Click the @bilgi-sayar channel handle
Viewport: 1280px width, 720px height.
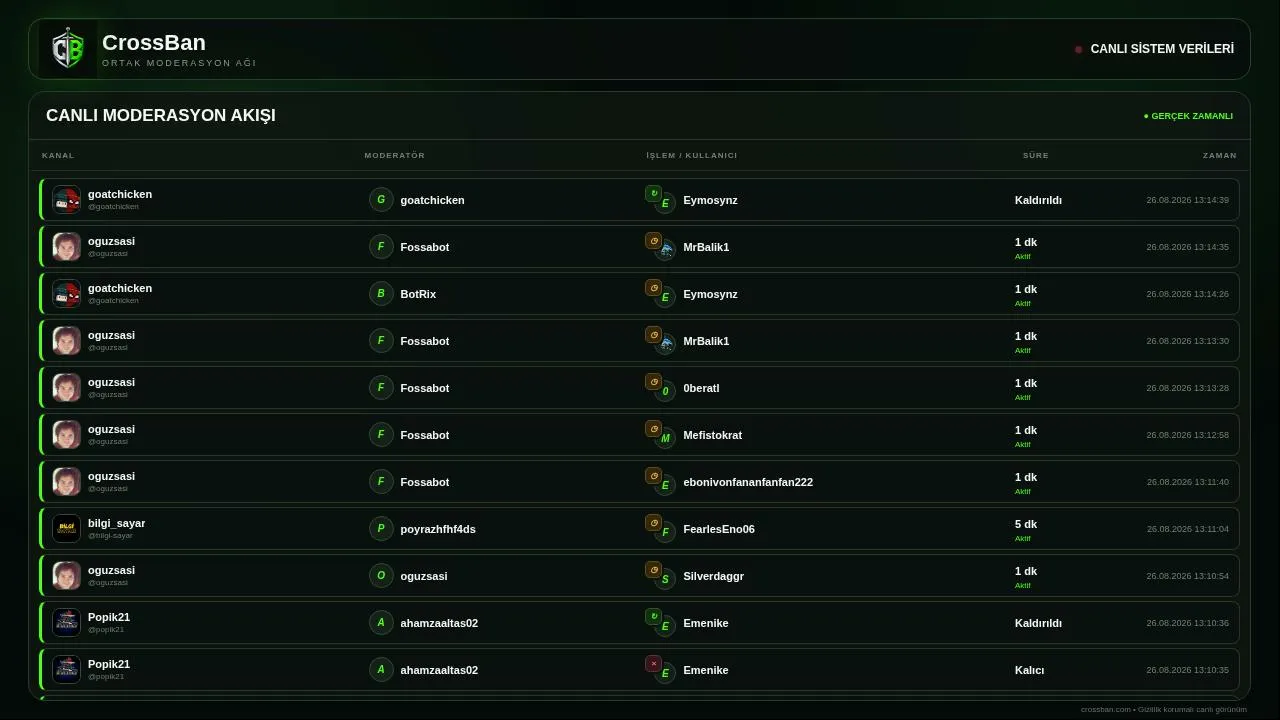[110, 535]
